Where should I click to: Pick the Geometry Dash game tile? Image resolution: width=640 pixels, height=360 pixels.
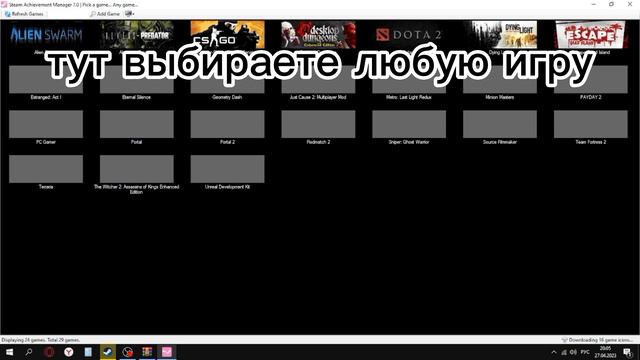click(227, 82)
